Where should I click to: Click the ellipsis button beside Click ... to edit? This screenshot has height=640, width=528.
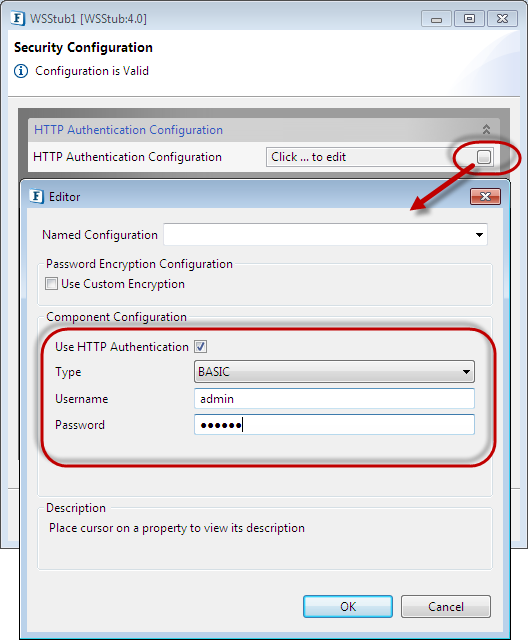[x=484, y=157]
